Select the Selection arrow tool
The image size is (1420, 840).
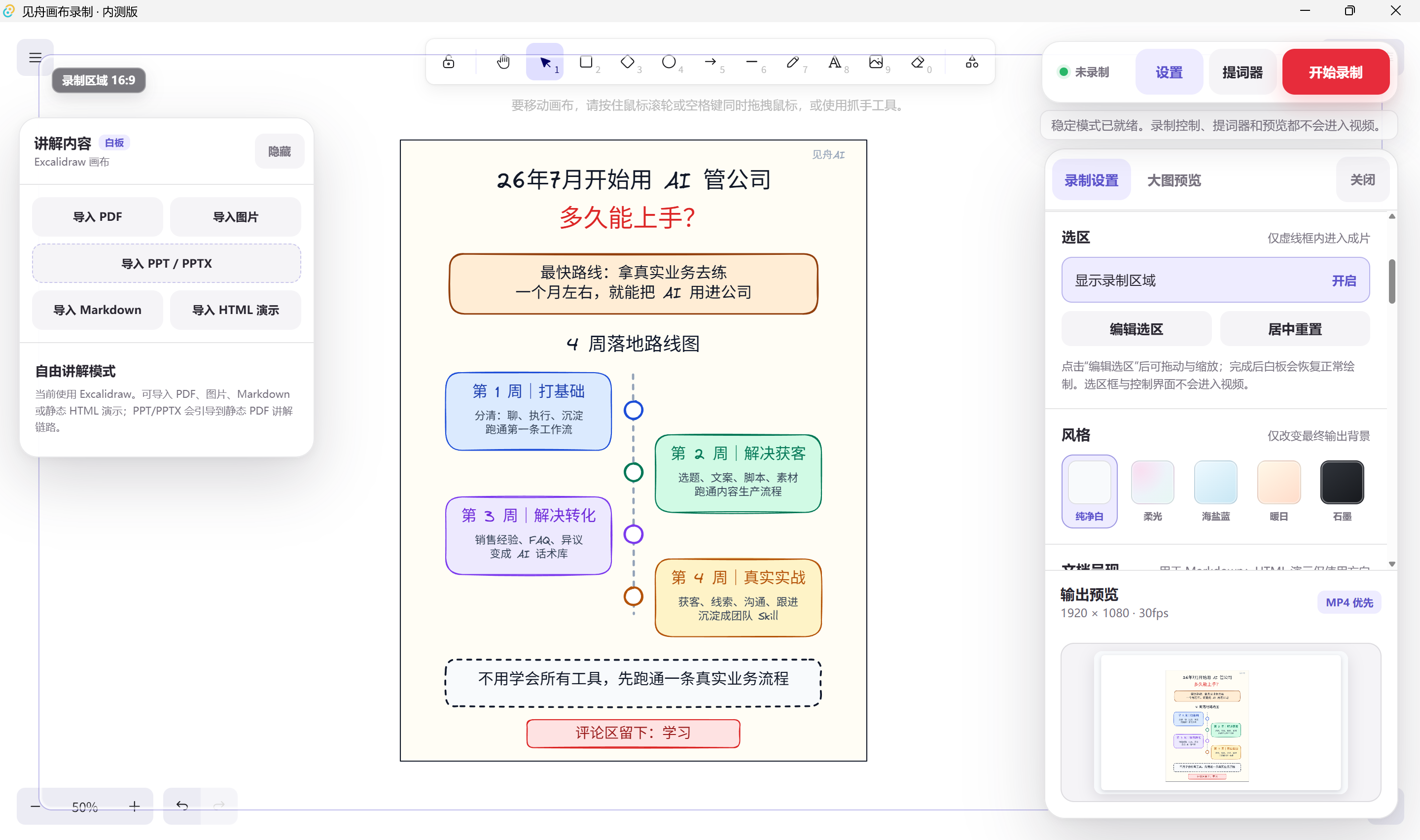pyautogui.click(x=545, y=62)
